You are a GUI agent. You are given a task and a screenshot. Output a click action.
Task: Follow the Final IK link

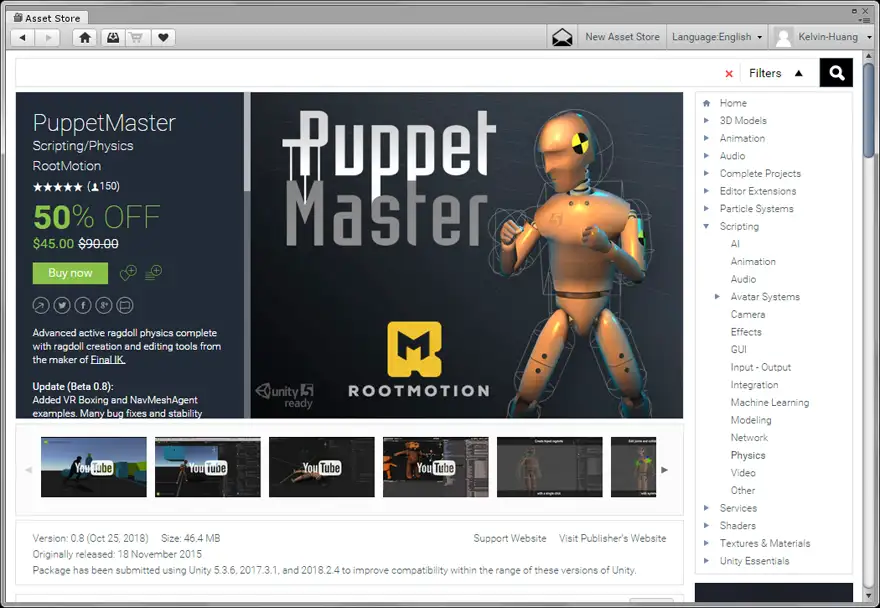108,360
